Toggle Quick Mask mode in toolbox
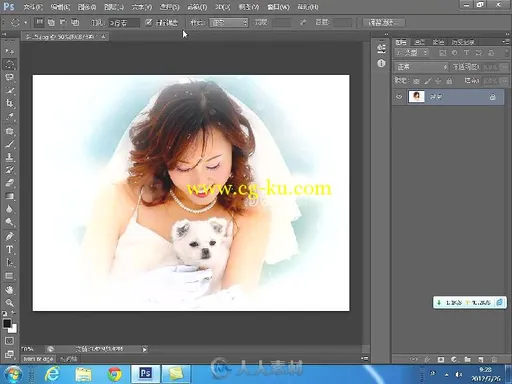 pos(9,341)
